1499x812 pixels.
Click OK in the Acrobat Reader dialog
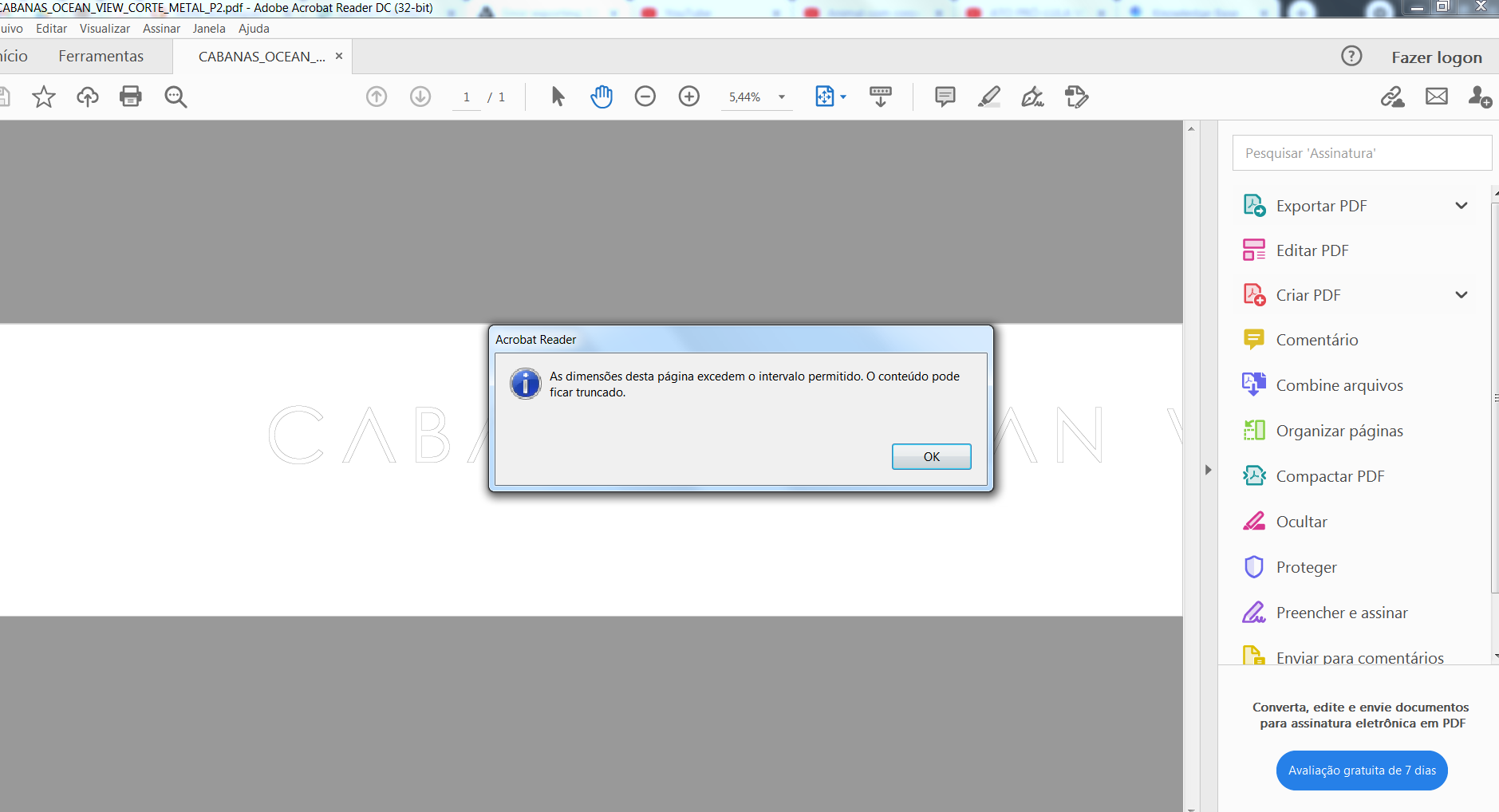coord(931,456)
